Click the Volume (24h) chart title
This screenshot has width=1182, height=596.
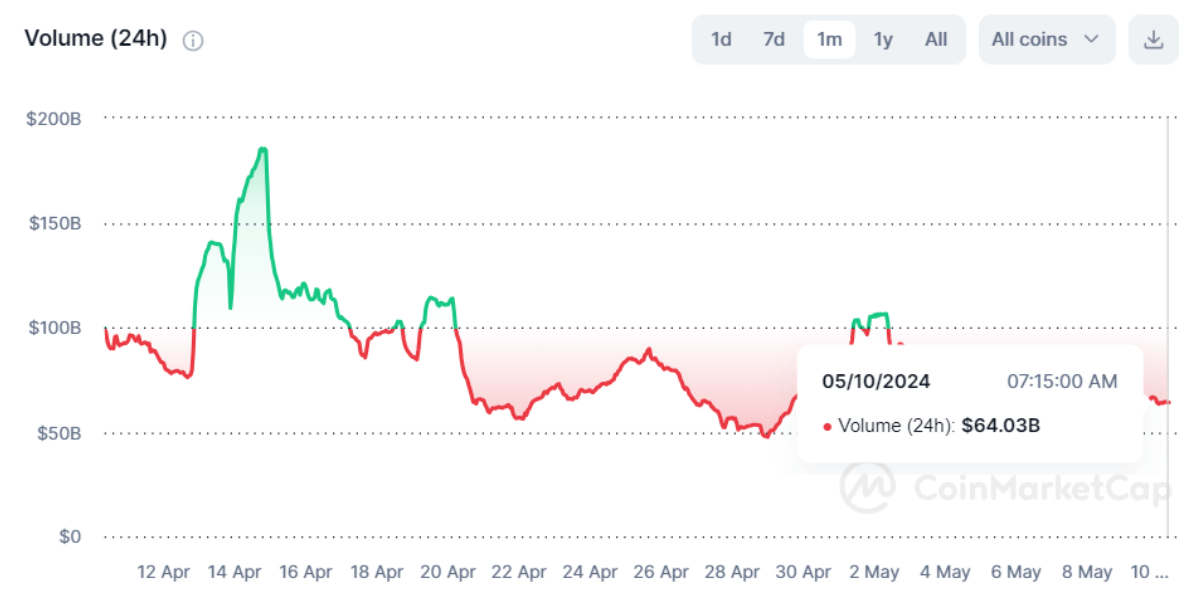coord(96,39)
